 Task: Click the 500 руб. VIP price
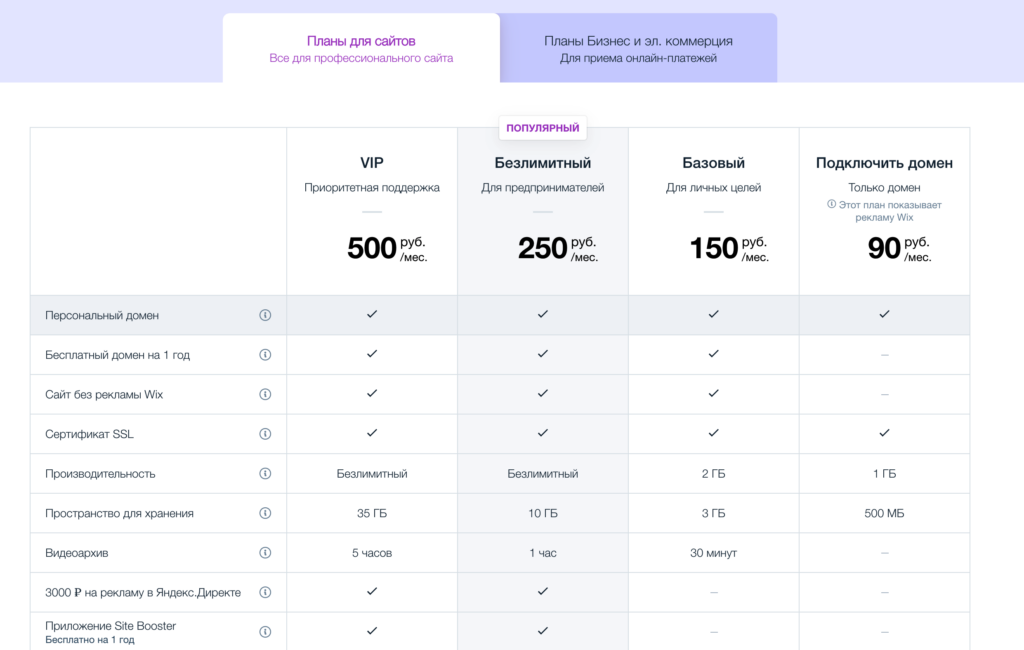pos(385,248)
